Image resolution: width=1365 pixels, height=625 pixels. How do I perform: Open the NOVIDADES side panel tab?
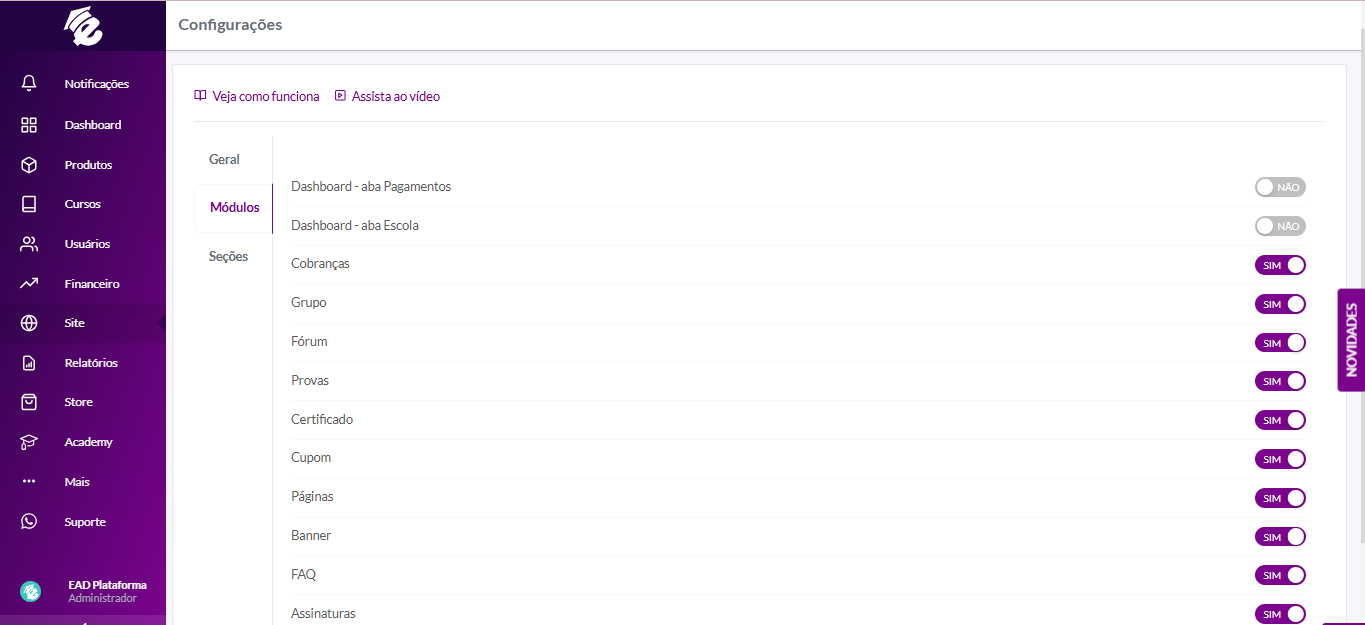pos(1351,340)
